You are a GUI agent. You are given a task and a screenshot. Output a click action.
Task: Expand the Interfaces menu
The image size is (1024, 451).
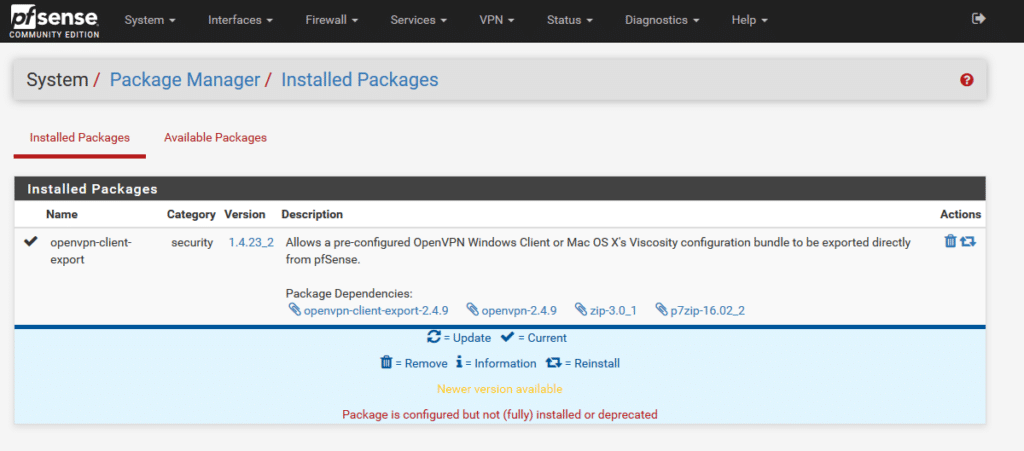pyautogui.click(x=240, y=20)
